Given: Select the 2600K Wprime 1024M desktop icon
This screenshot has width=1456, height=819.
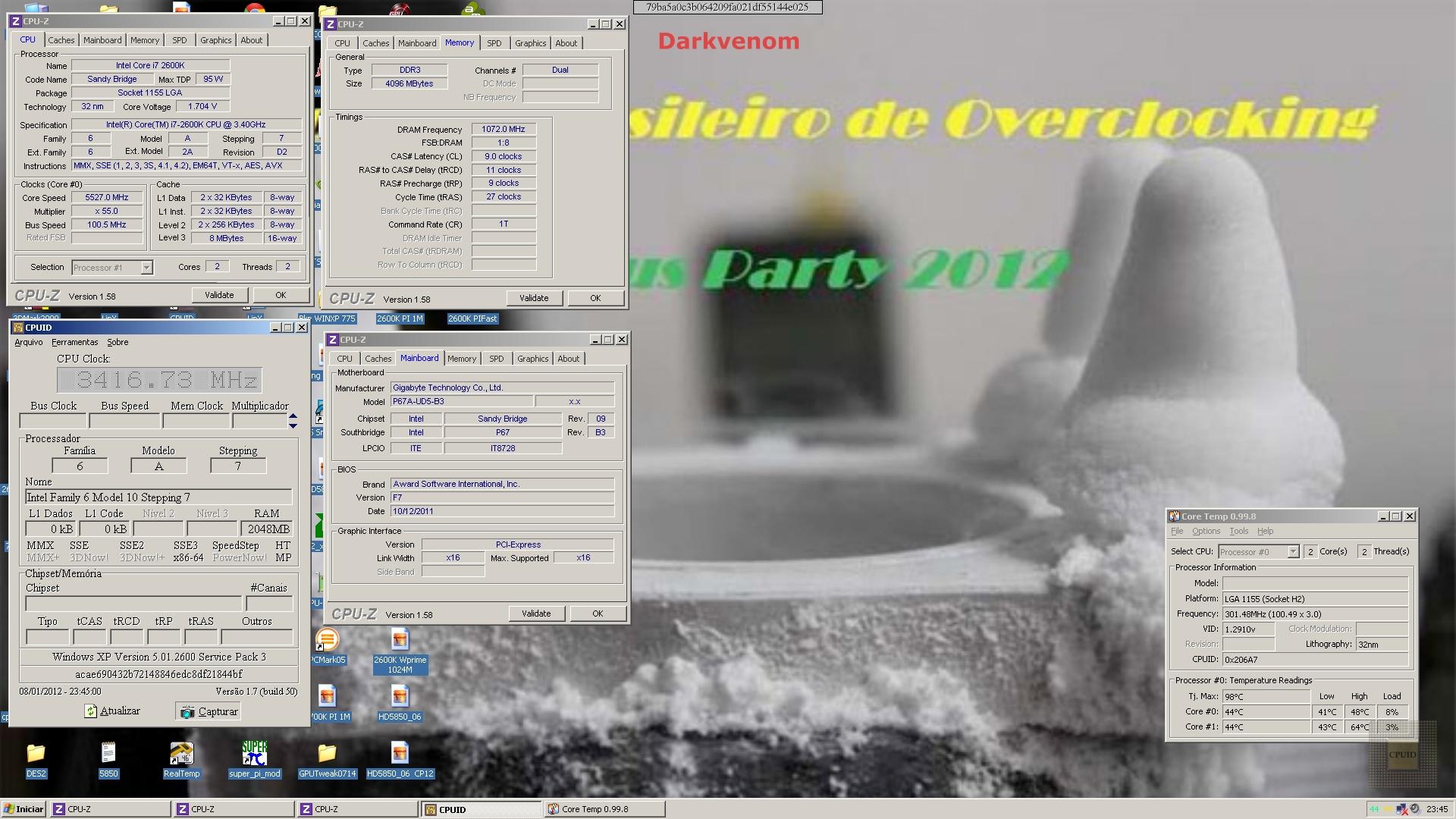Looking at the screenshot, I should 400,651.
